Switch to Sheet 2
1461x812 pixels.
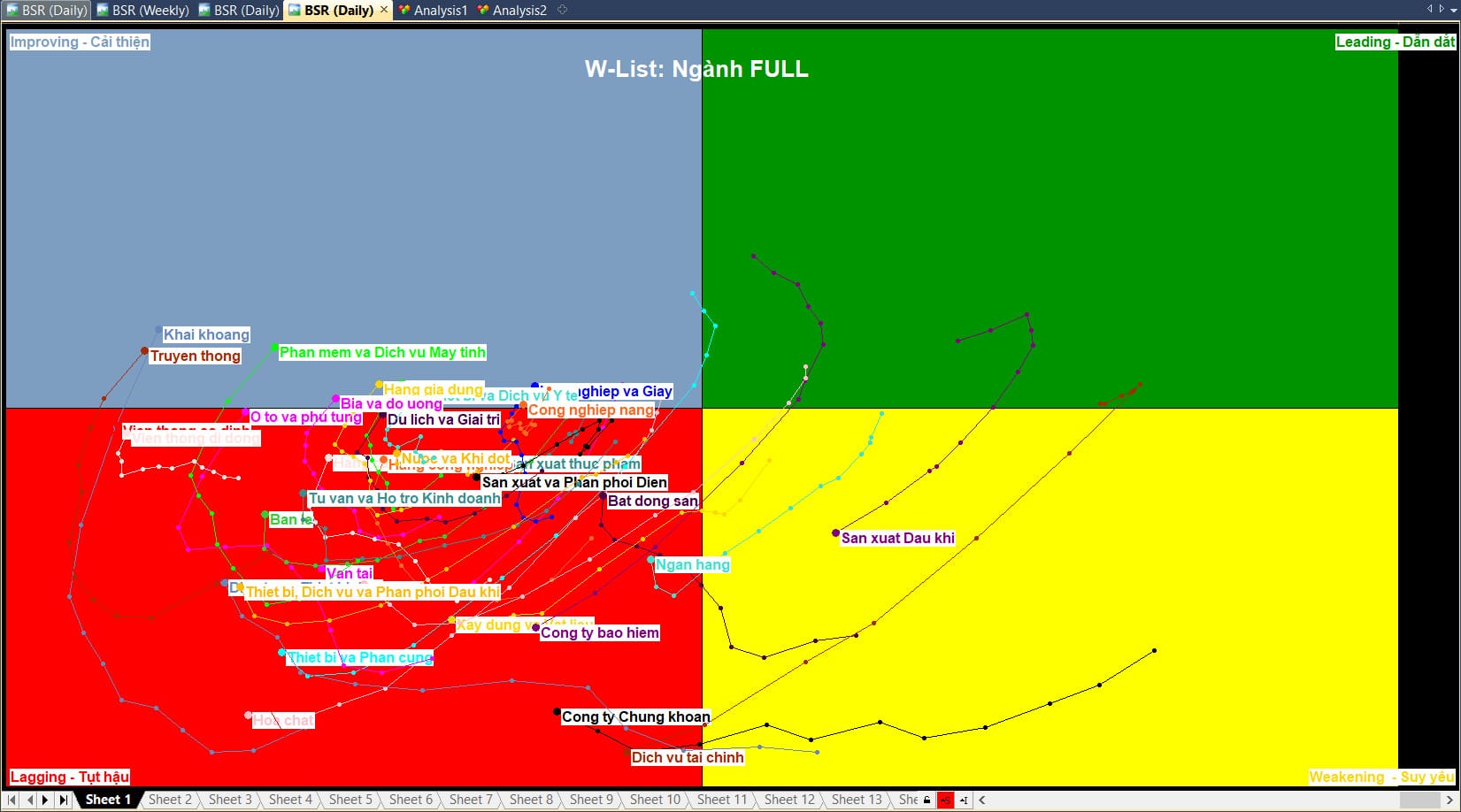tap(170, 800)
